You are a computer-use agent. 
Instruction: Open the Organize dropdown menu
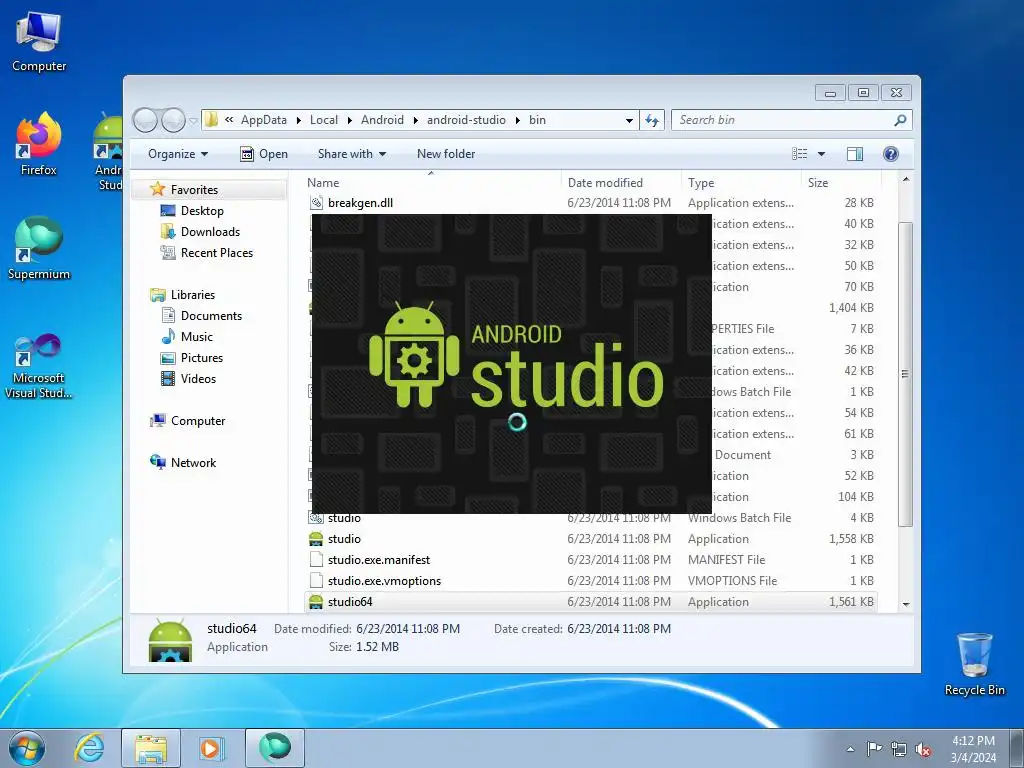(x=178, y=154)
